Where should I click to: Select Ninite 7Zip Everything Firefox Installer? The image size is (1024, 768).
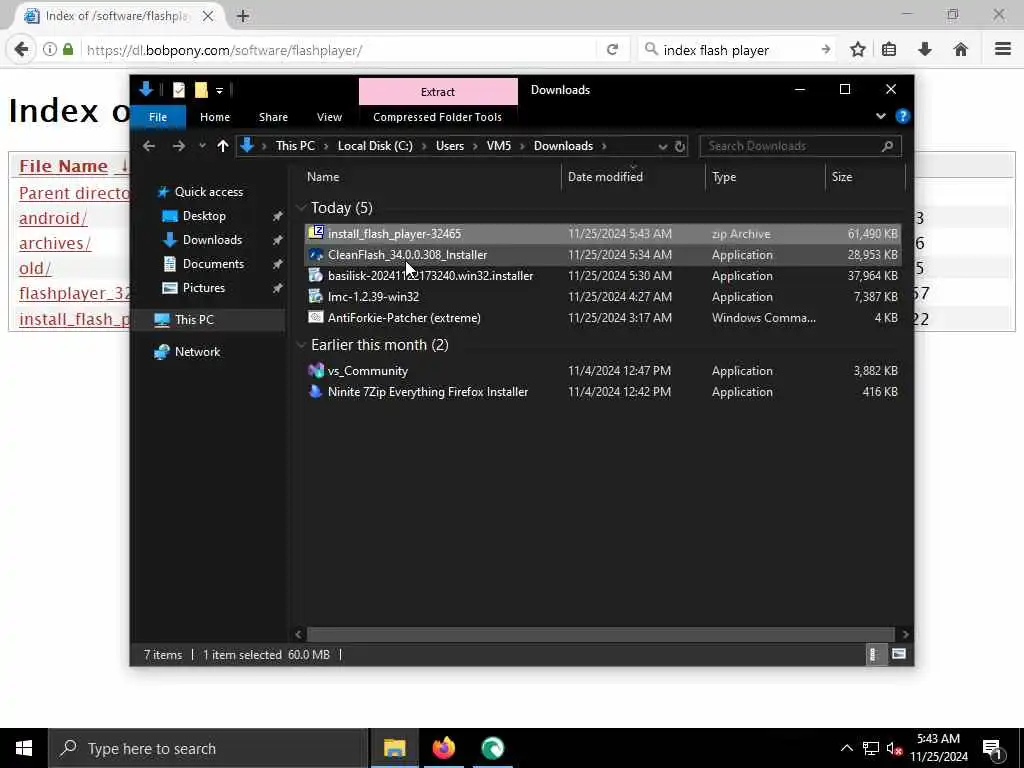[x=603, y=392]
